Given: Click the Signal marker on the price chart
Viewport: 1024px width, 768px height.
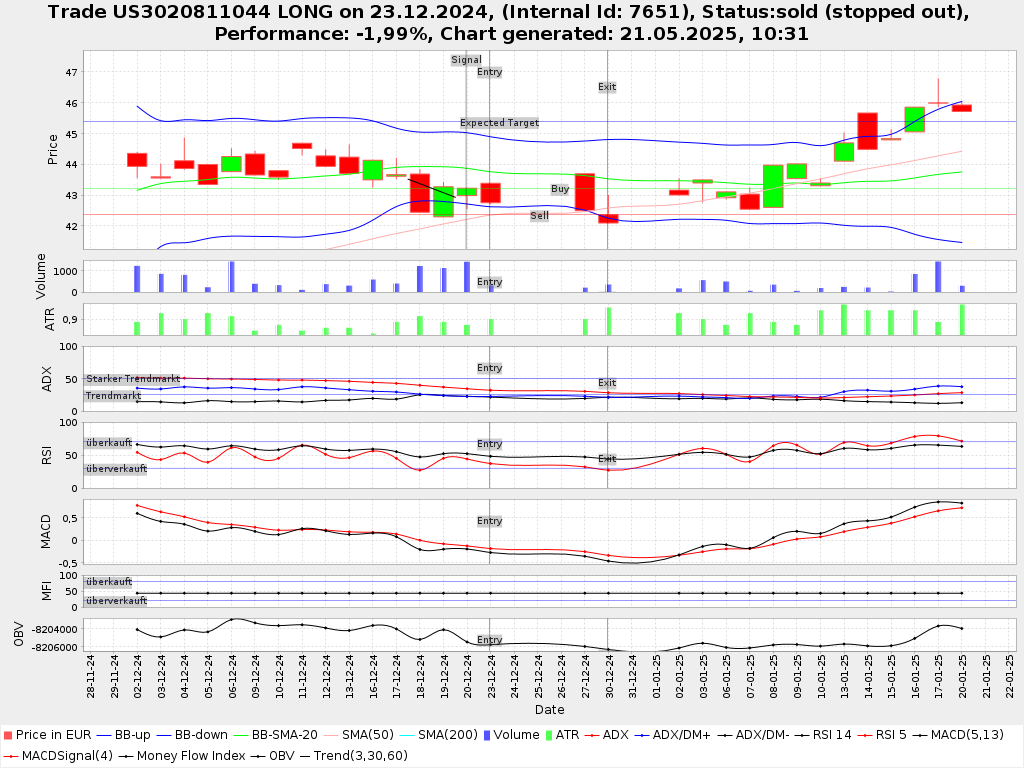Looking at the screenshot, I should coord(466,60).
